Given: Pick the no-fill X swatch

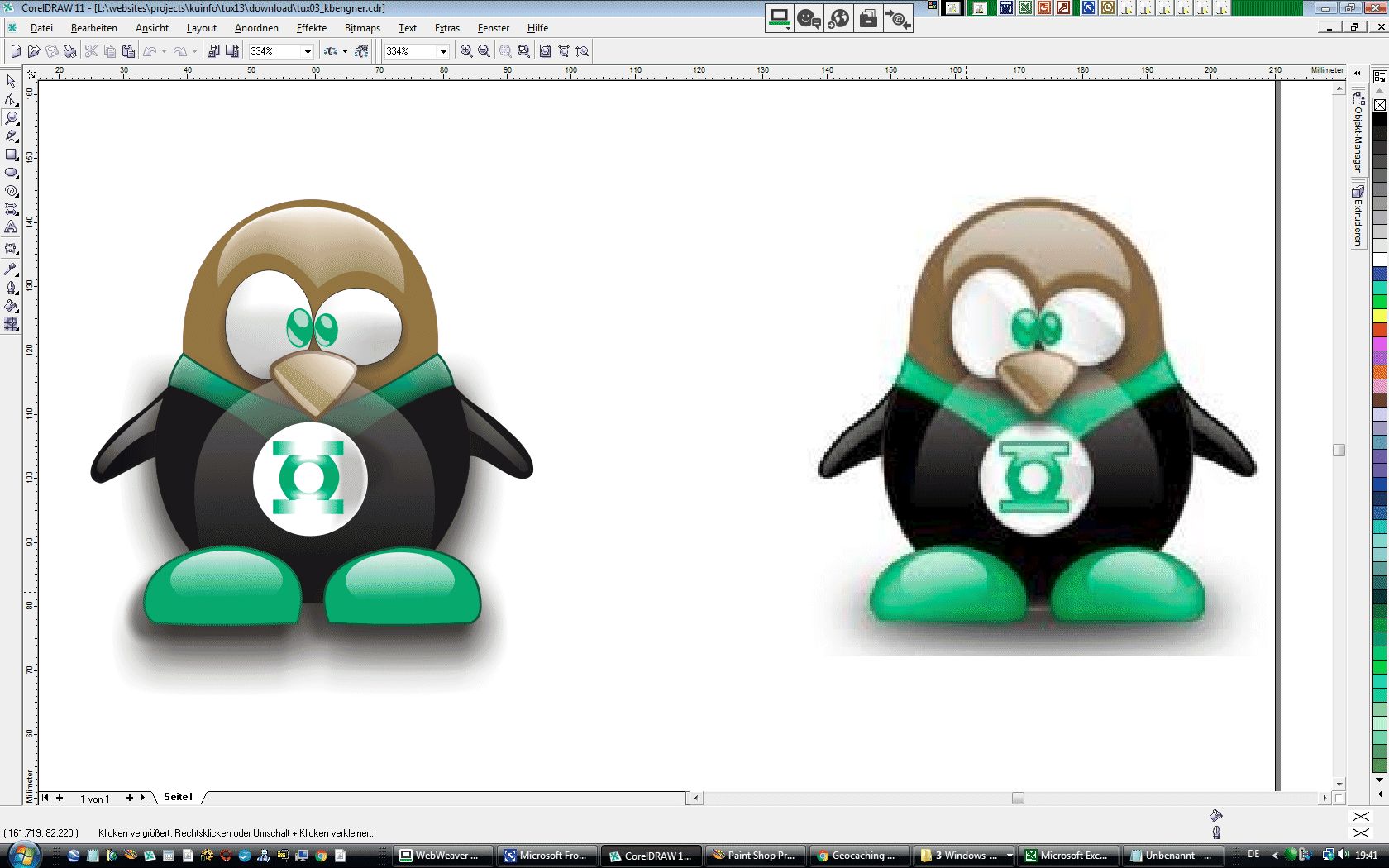Looking at the screenshot, I should 1380,105.
